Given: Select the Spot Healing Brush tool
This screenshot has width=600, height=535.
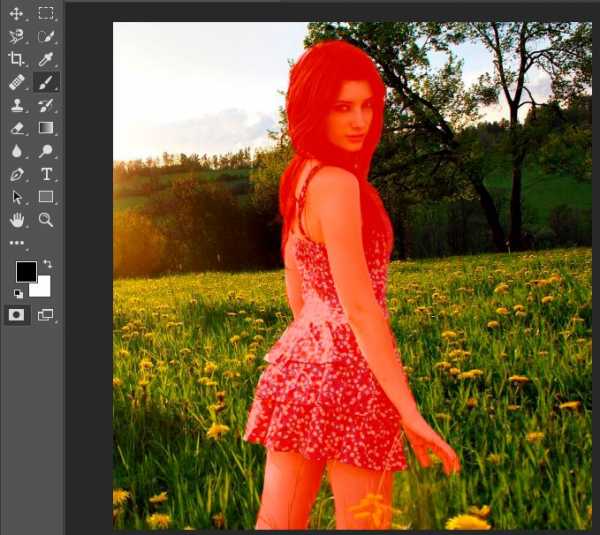Looking at the screenshot, I should tap(16, 82).
